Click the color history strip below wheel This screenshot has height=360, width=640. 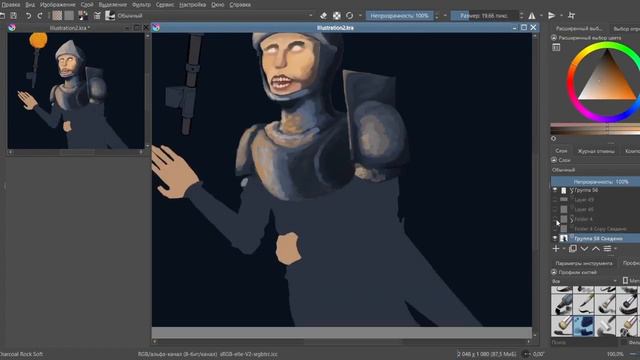(596, 129)
